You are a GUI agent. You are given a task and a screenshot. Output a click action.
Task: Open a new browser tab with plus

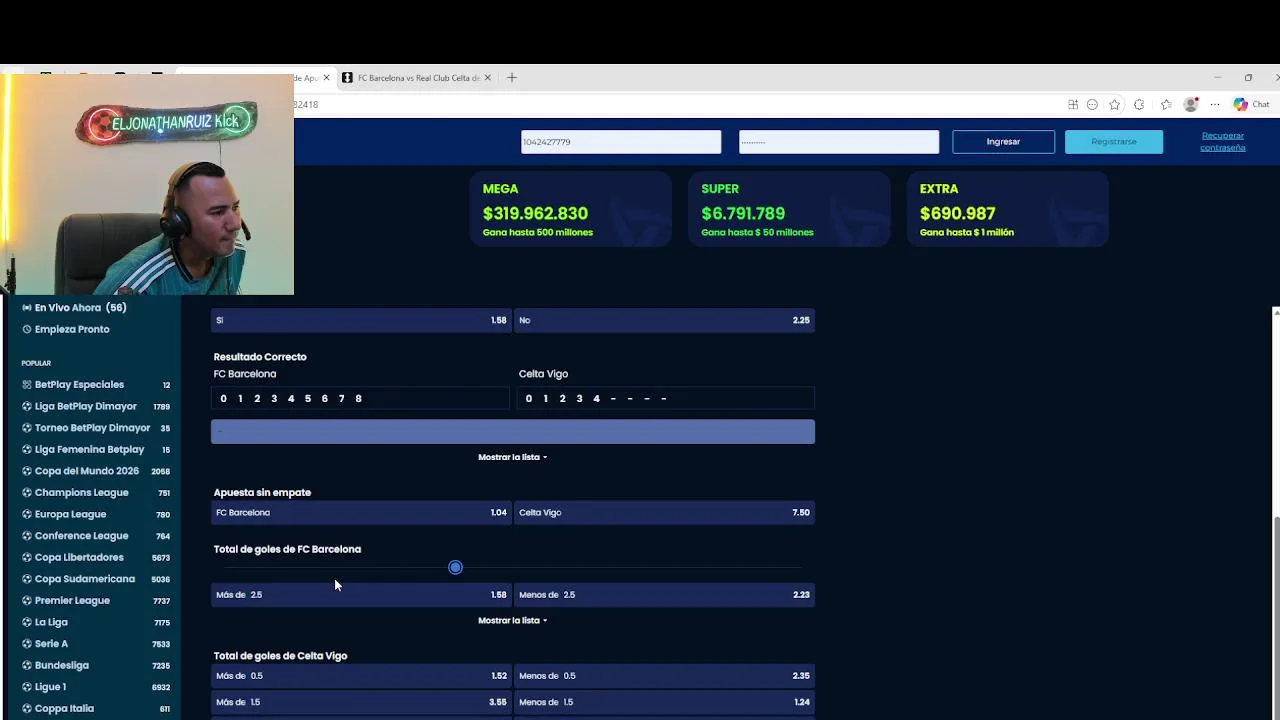click(512, 78)
